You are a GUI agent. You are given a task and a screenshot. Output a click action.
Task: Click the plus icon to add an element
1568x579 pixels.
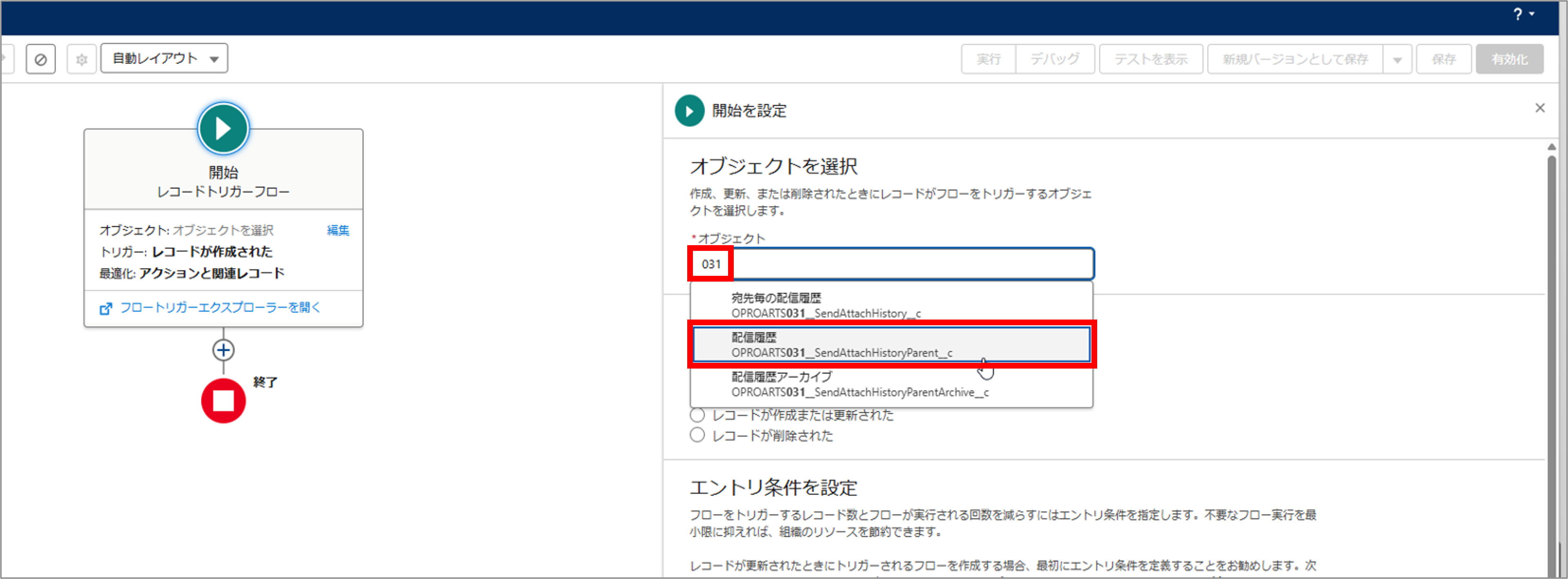point(223,349)
